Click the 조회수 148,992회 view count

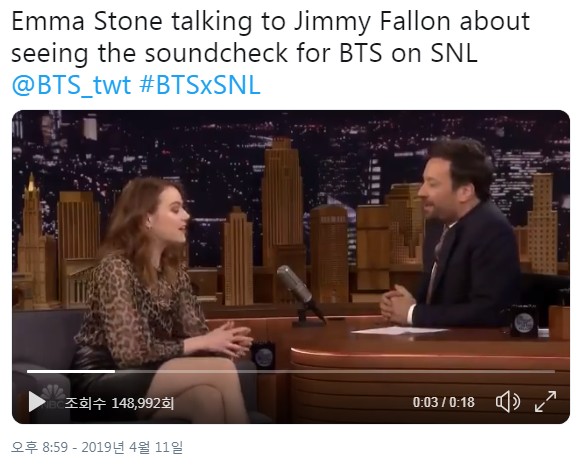119,403
